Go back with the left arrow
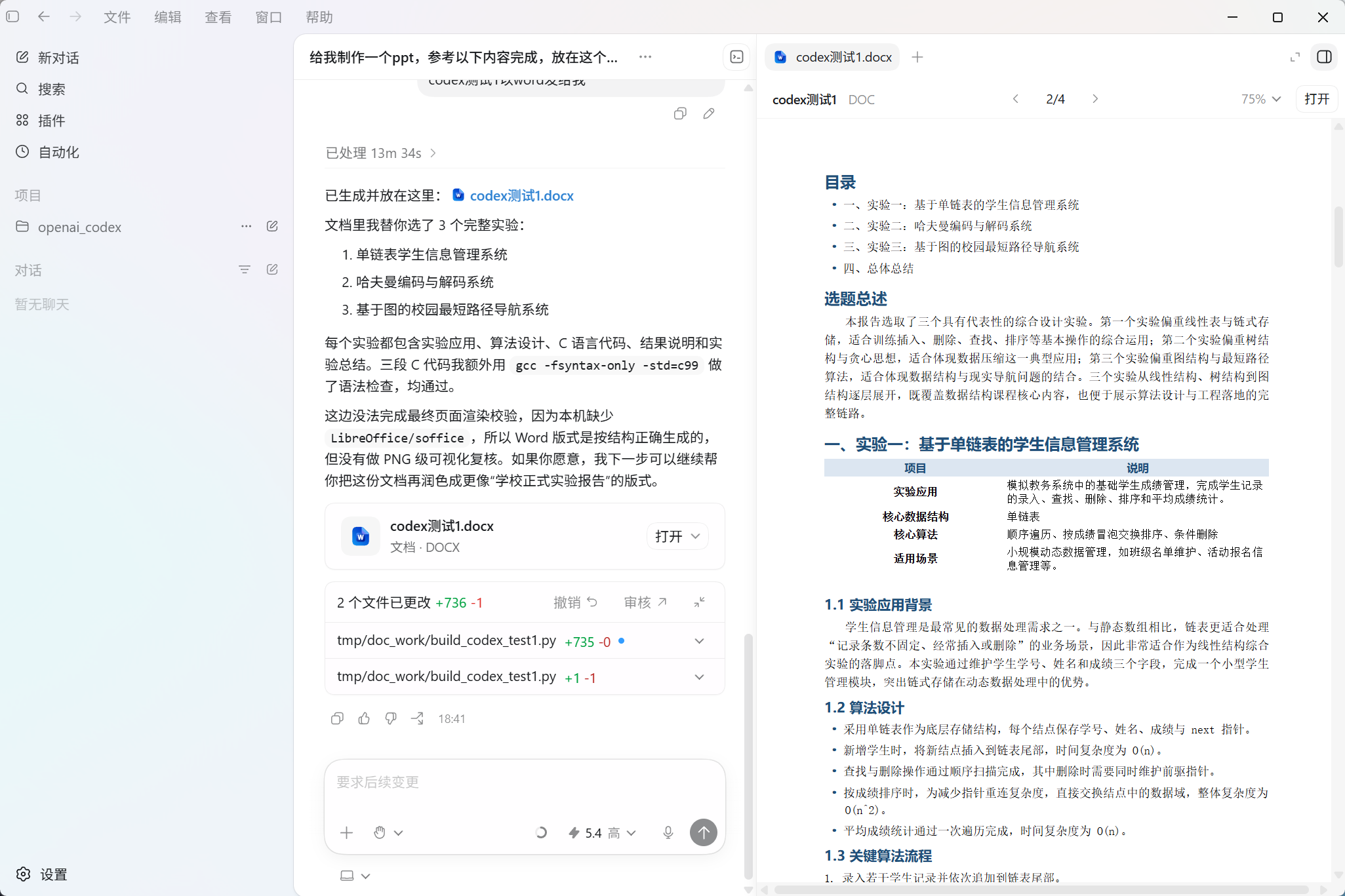The image size is (1345, 896). (44, 17)
